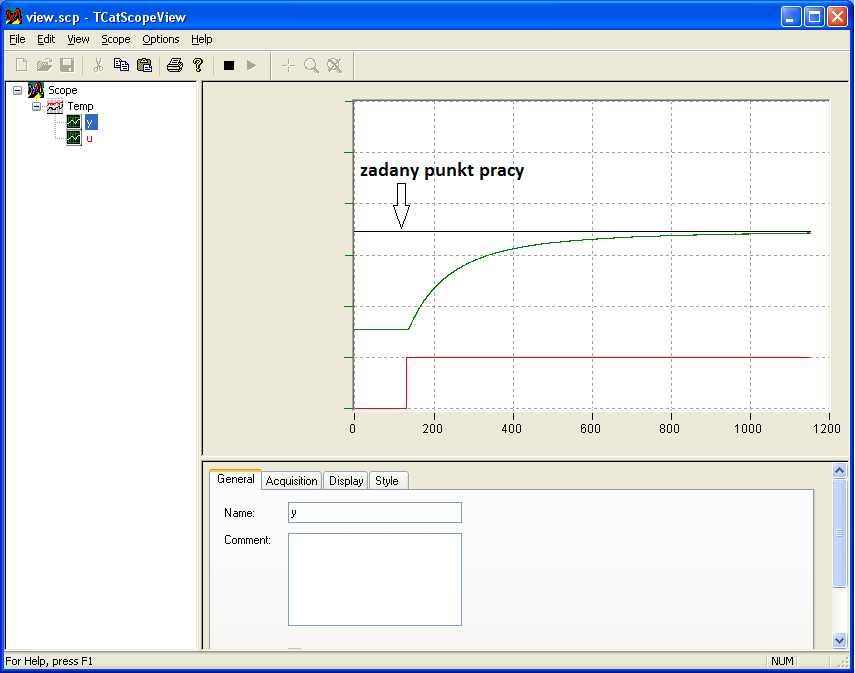Switch to the General tab
The width and height of the screenshot is (855, 673).
point(236,479)
